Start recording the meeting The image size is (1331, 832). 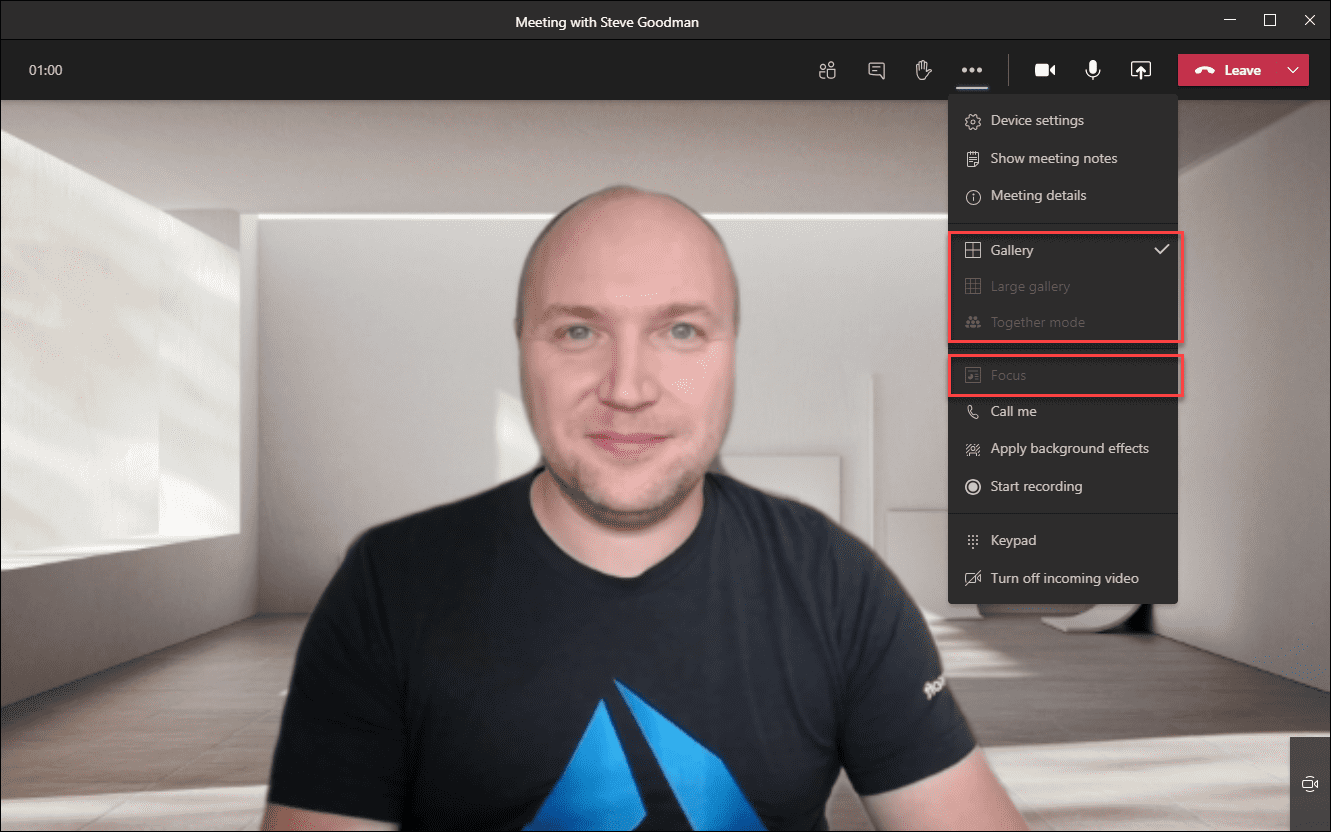1063,487
